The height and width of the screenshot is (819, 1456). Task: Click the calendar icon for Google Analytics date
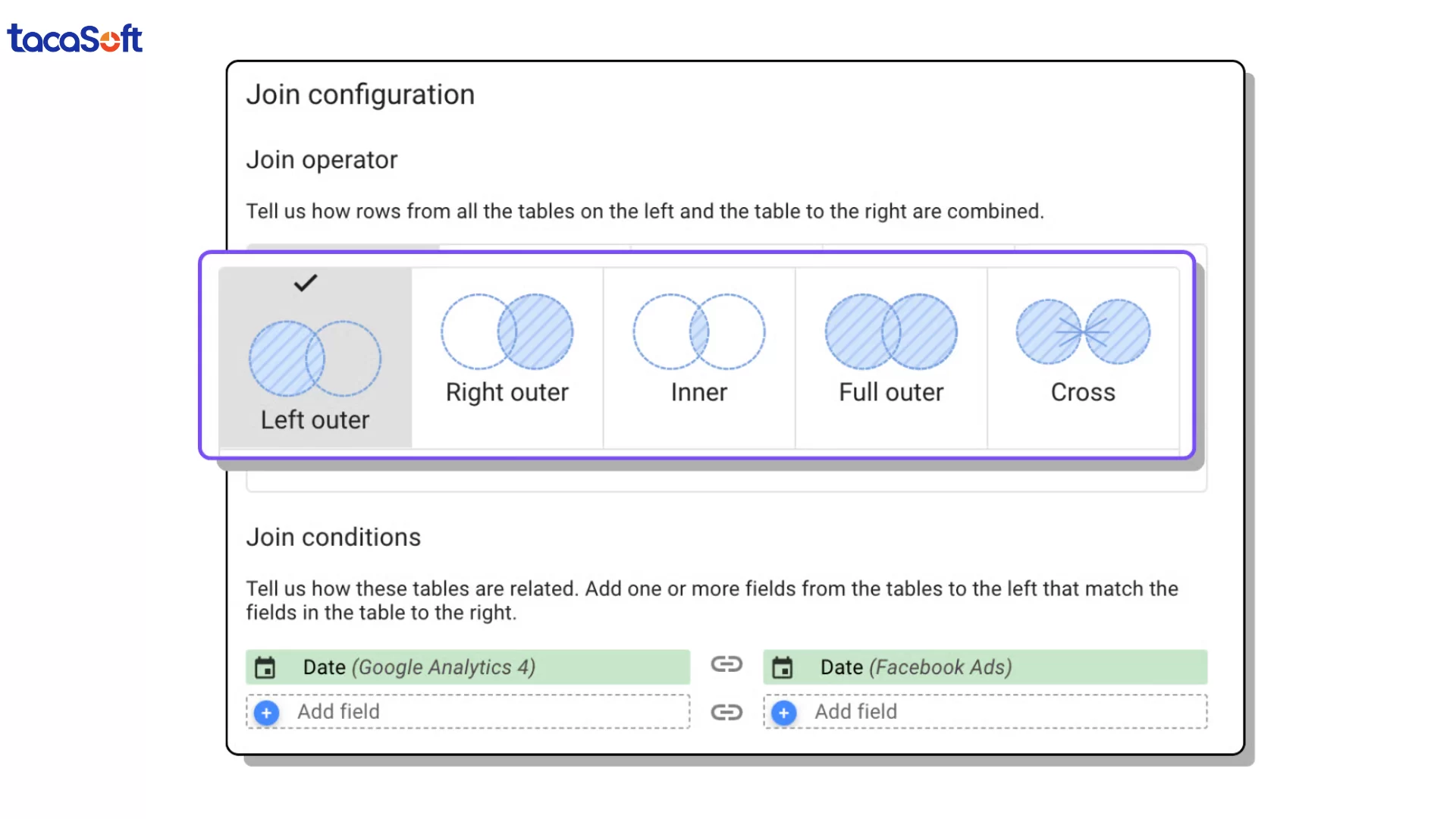tap(265, 667)
